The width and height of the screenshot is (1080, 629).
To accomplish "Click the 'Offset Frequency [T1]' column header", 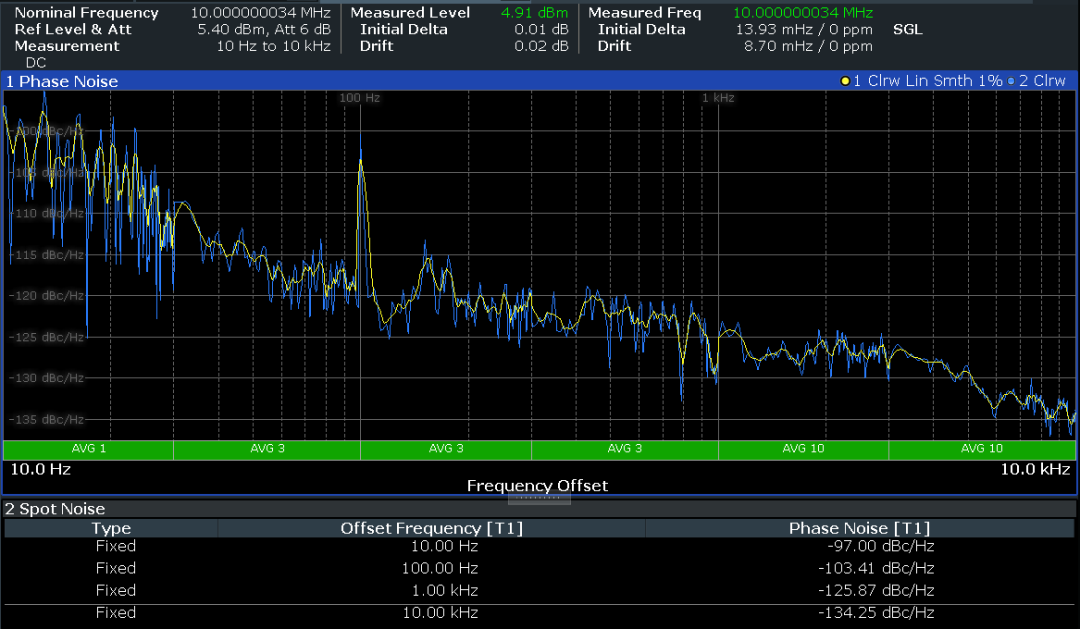I will point(431,528).
